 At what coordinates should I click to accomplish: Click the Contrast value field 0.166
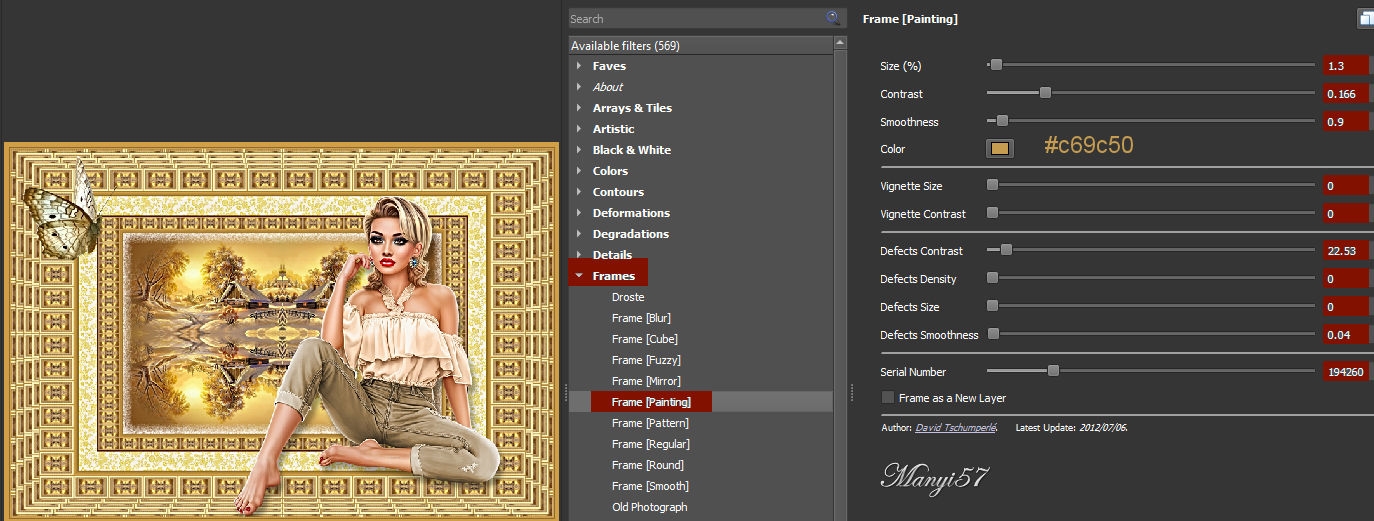coord(1345,94)
